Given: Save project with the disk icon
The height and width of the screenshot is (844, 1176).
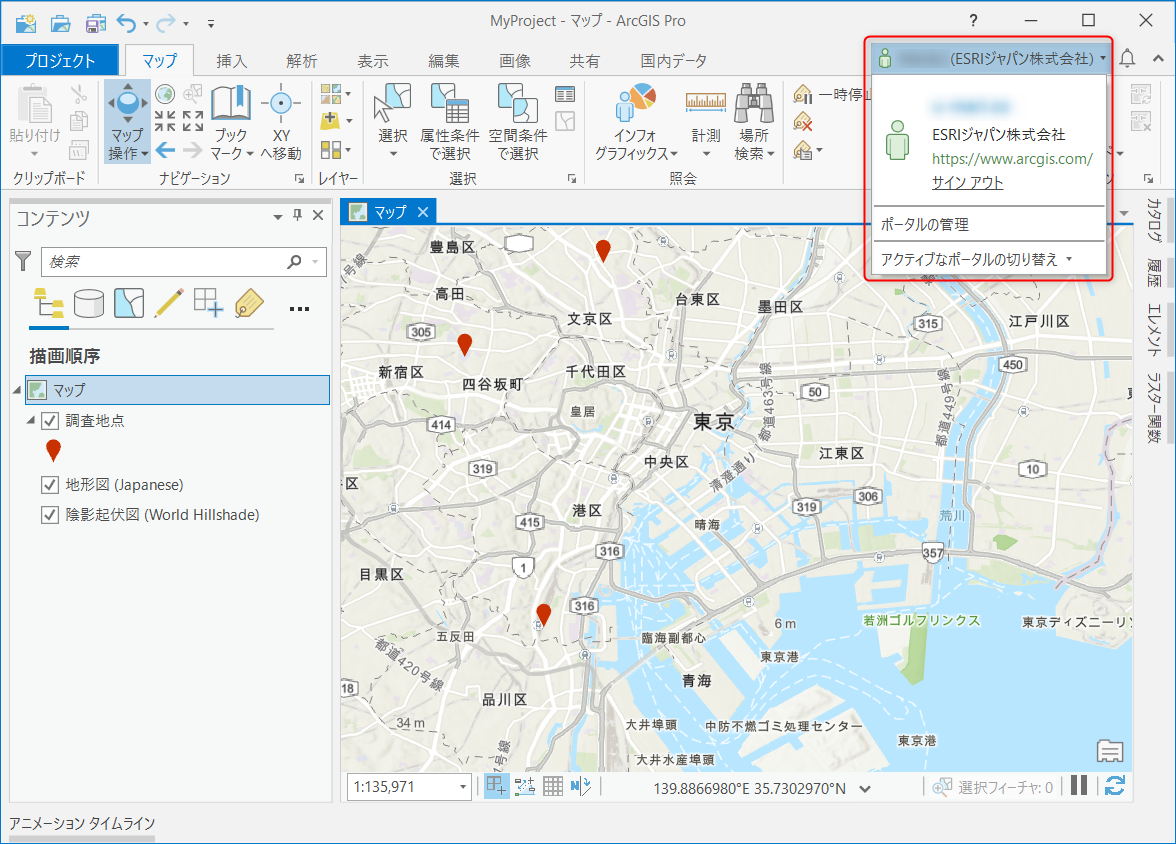Looking at the screenshot, I should 95,23.
